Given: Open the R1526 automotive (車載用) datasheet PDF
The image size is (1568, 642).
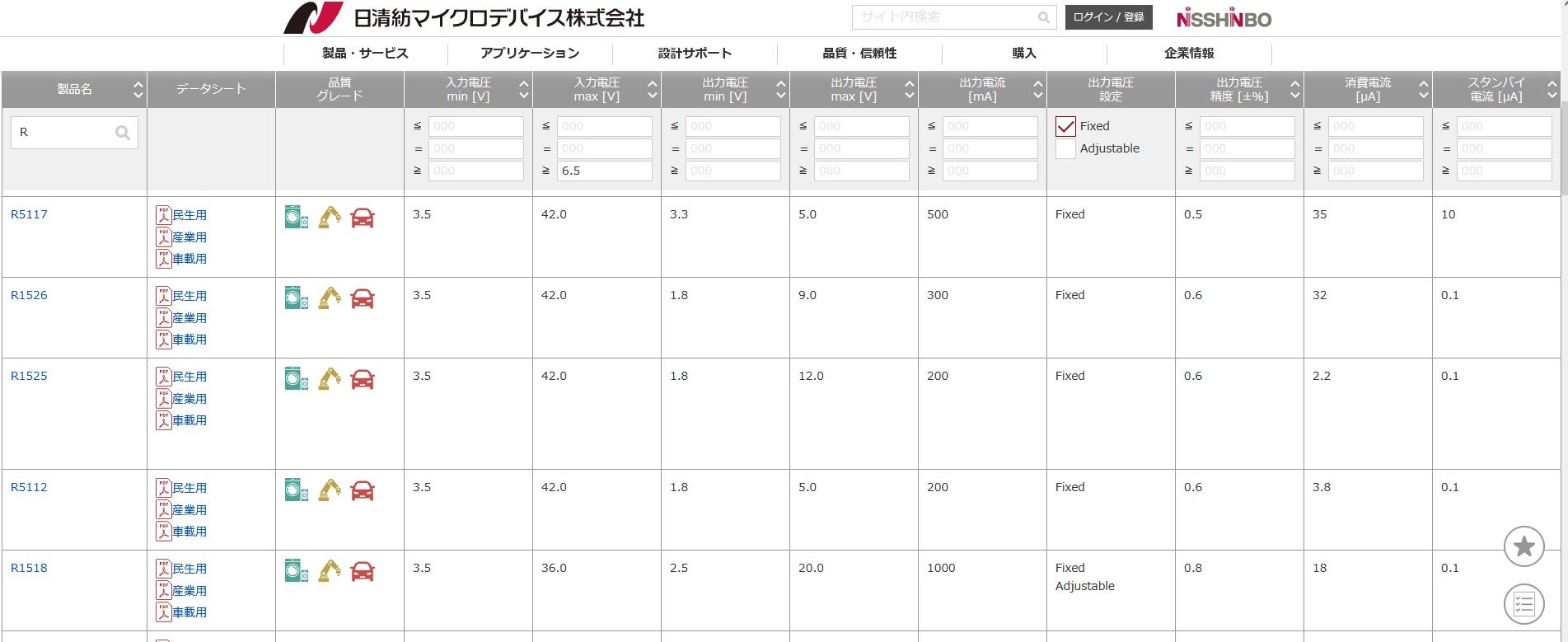Looking at the screenshot, I should coord(181,340).
